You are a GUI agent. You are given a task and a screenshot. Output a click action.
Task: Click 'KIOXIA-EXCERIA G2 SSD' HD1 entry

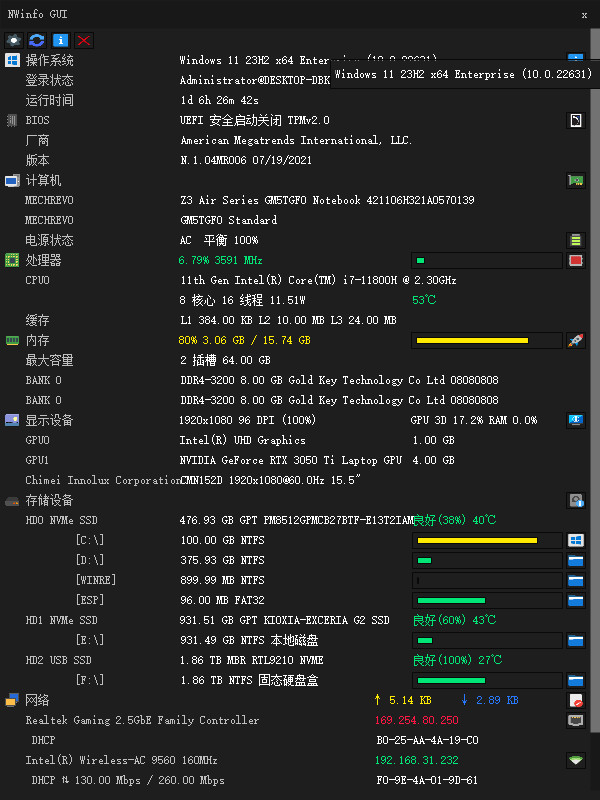click(x=327, y=620)
